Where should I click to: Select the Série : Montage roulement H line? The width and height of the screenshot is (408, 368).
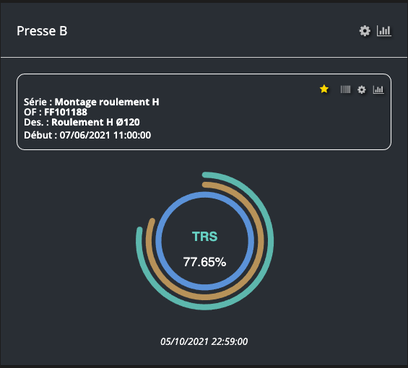pyautogui.click(x=91, y=102)
